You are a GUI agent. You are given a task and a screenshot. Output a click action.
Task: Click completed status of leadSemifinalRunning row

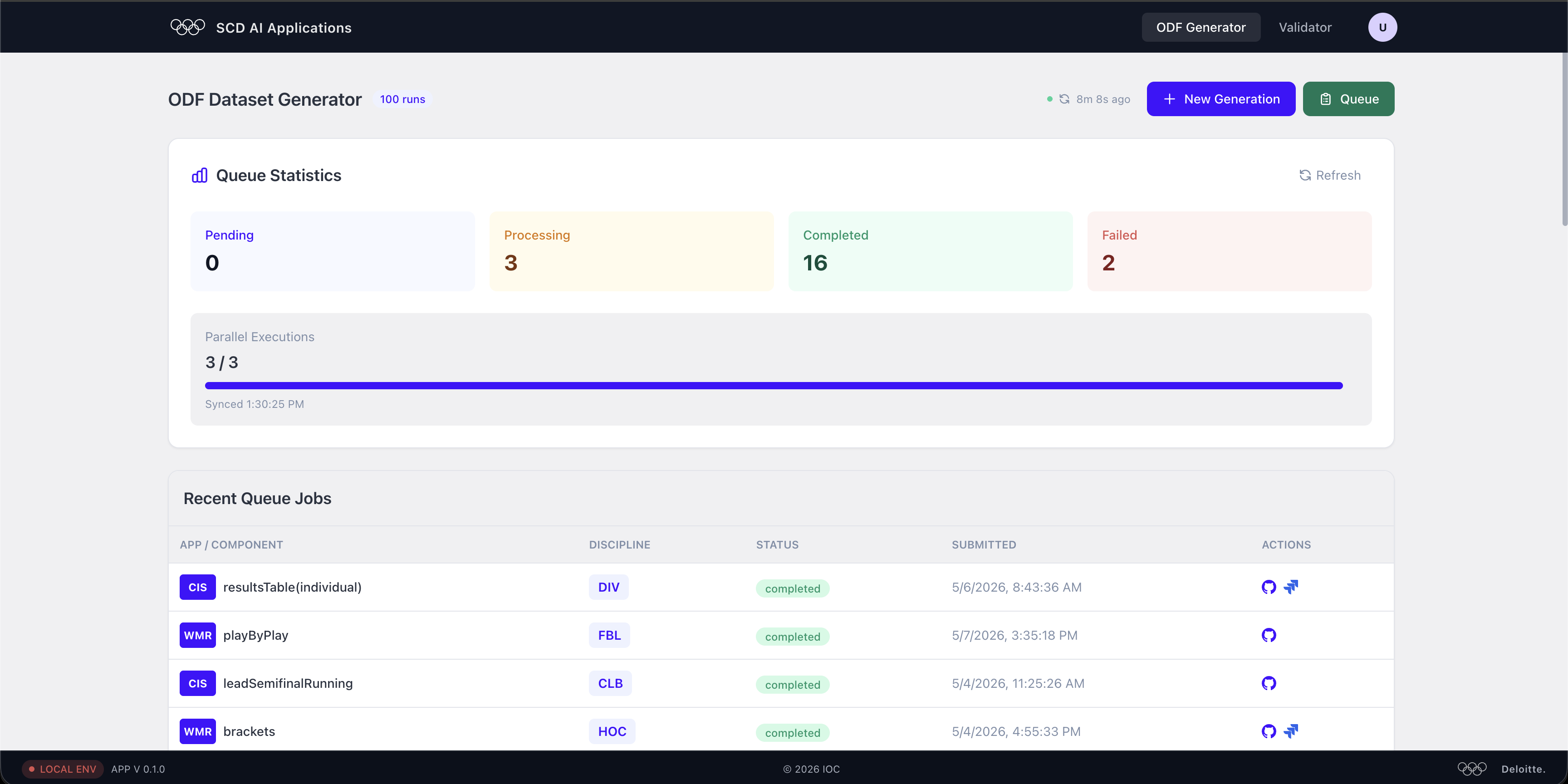tap(793, 685)
